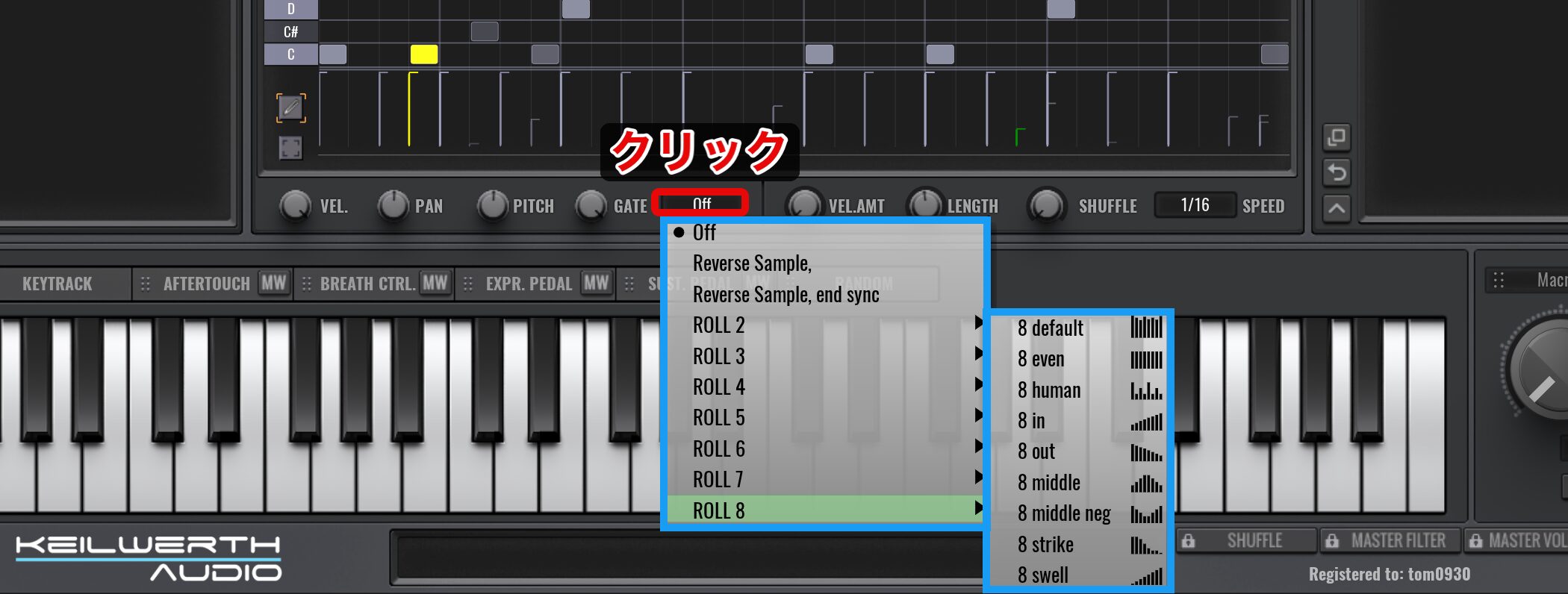Expand the ROLL 4 submenu
The image size is (1568, 594).
825,387
